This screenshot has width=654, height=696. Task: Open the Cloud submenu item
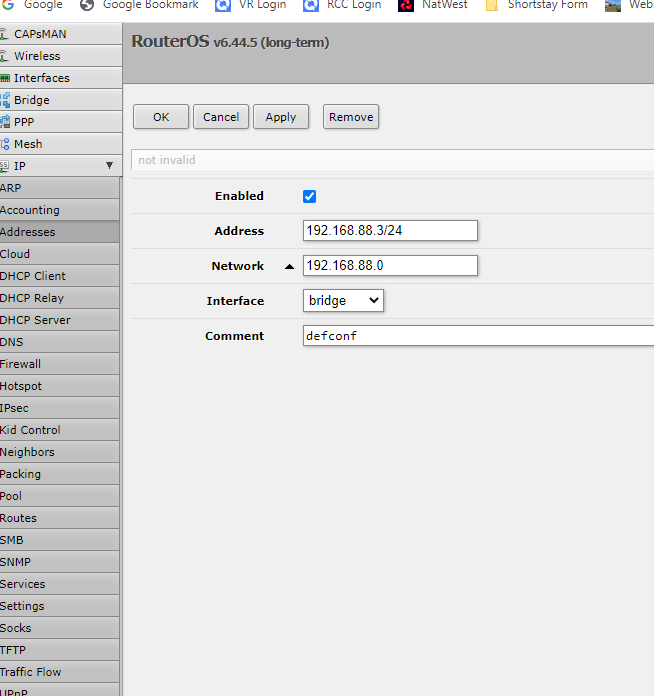click(59, 254)
